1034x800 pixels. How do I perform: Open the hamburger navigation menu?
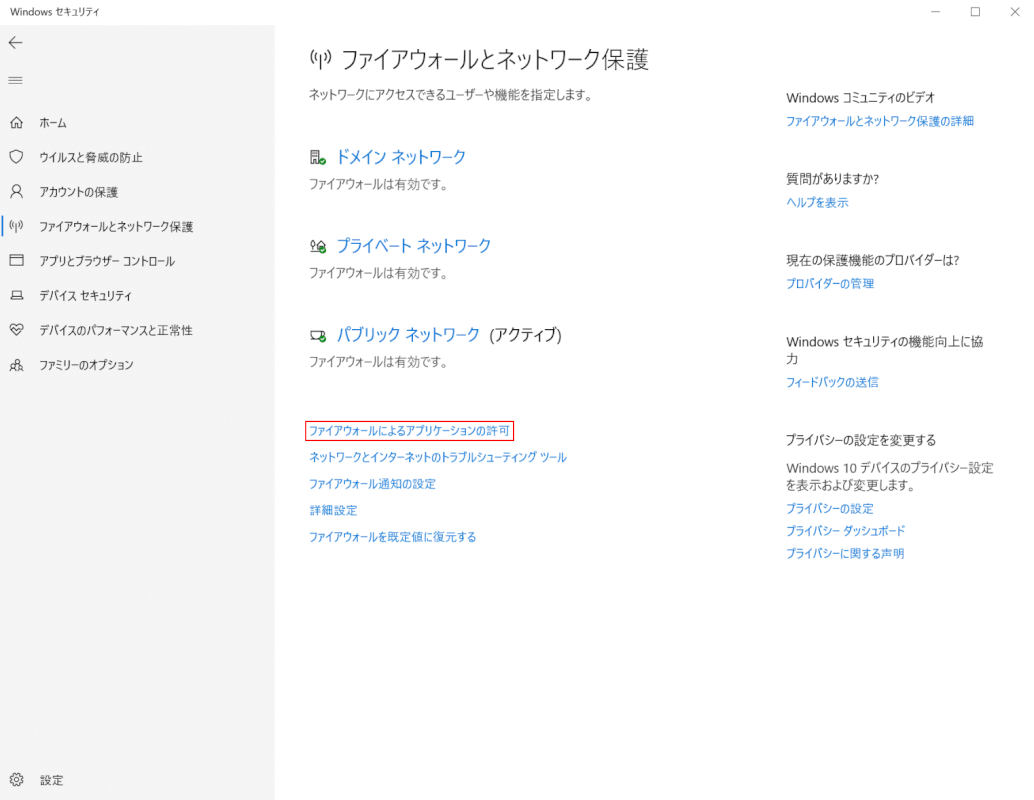coord(15,80)
